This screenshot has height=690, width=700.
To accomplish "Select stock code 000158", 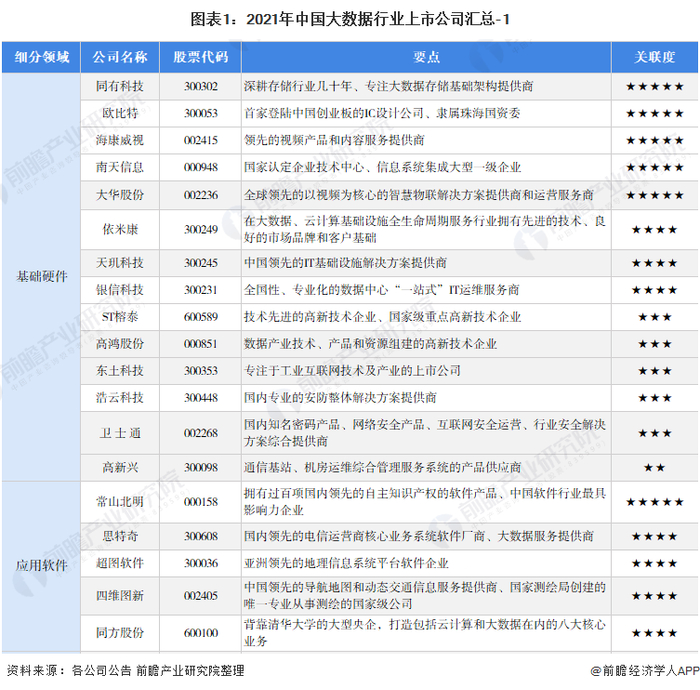I will [200, 502].
